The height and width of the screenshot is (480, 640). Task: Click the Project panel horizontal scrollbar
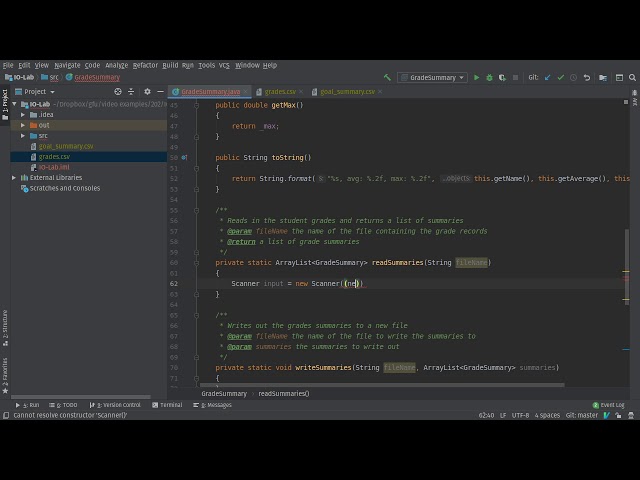80,397
